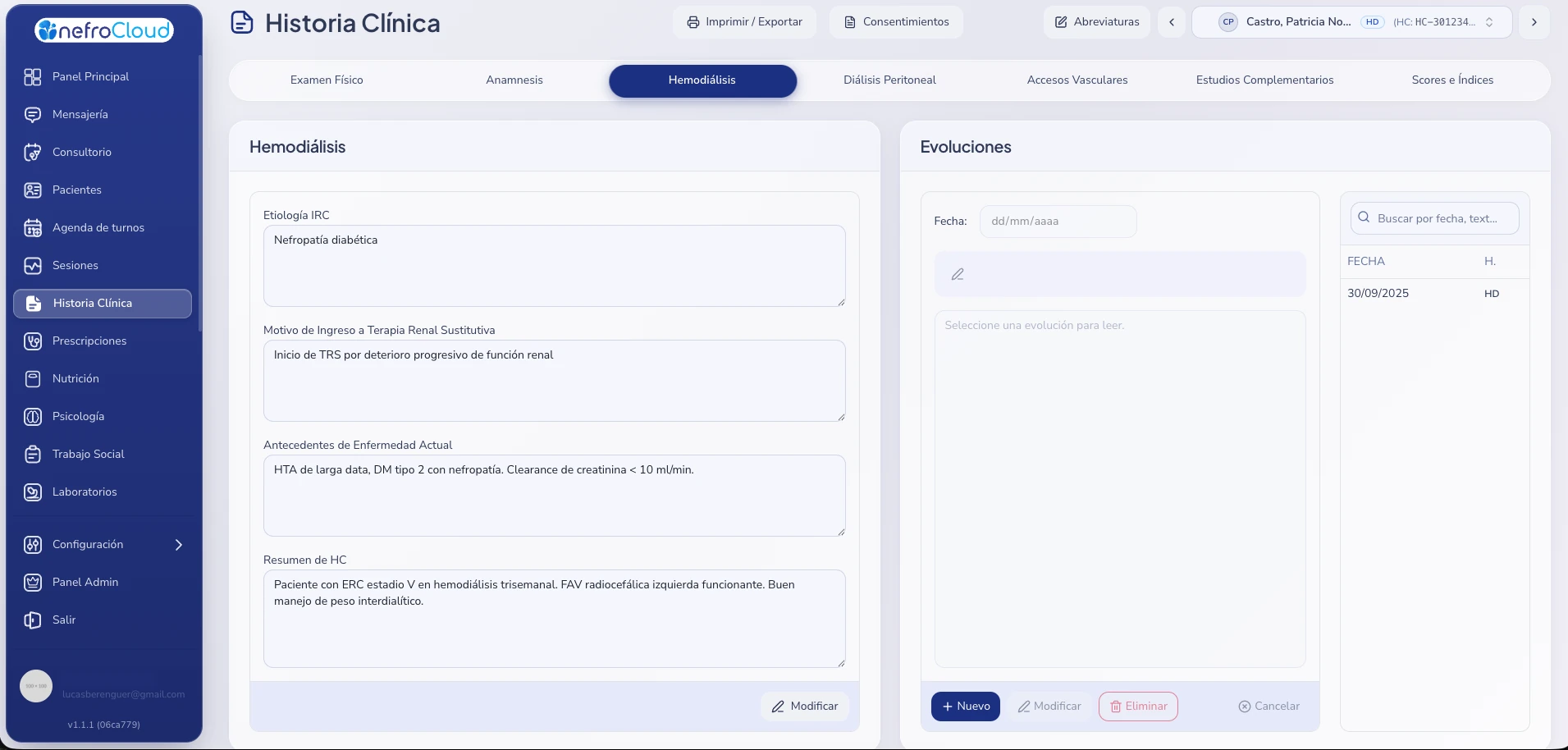This screenshot has height=750, width=1568.
Task: Open Diálisis Peritoneal tab
Action: 889,80
